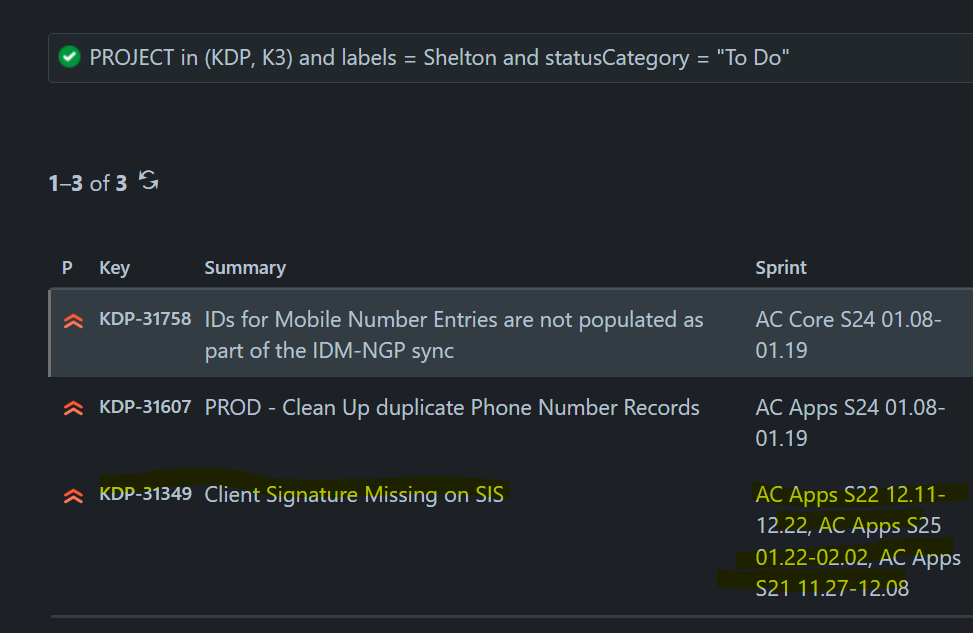Click the '1–3 of 3' results count
This screenshot has width=973, height=633.
(x=87, y=182)
